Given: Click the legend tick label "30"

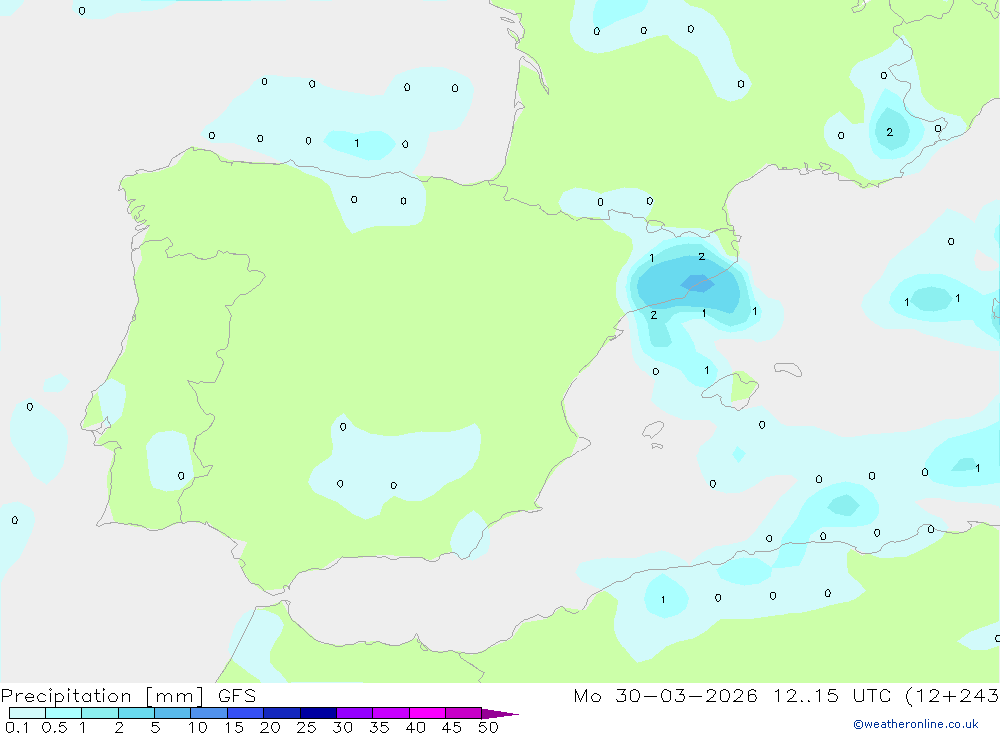Looking at the screenshot, I should [x=343, y=727].
